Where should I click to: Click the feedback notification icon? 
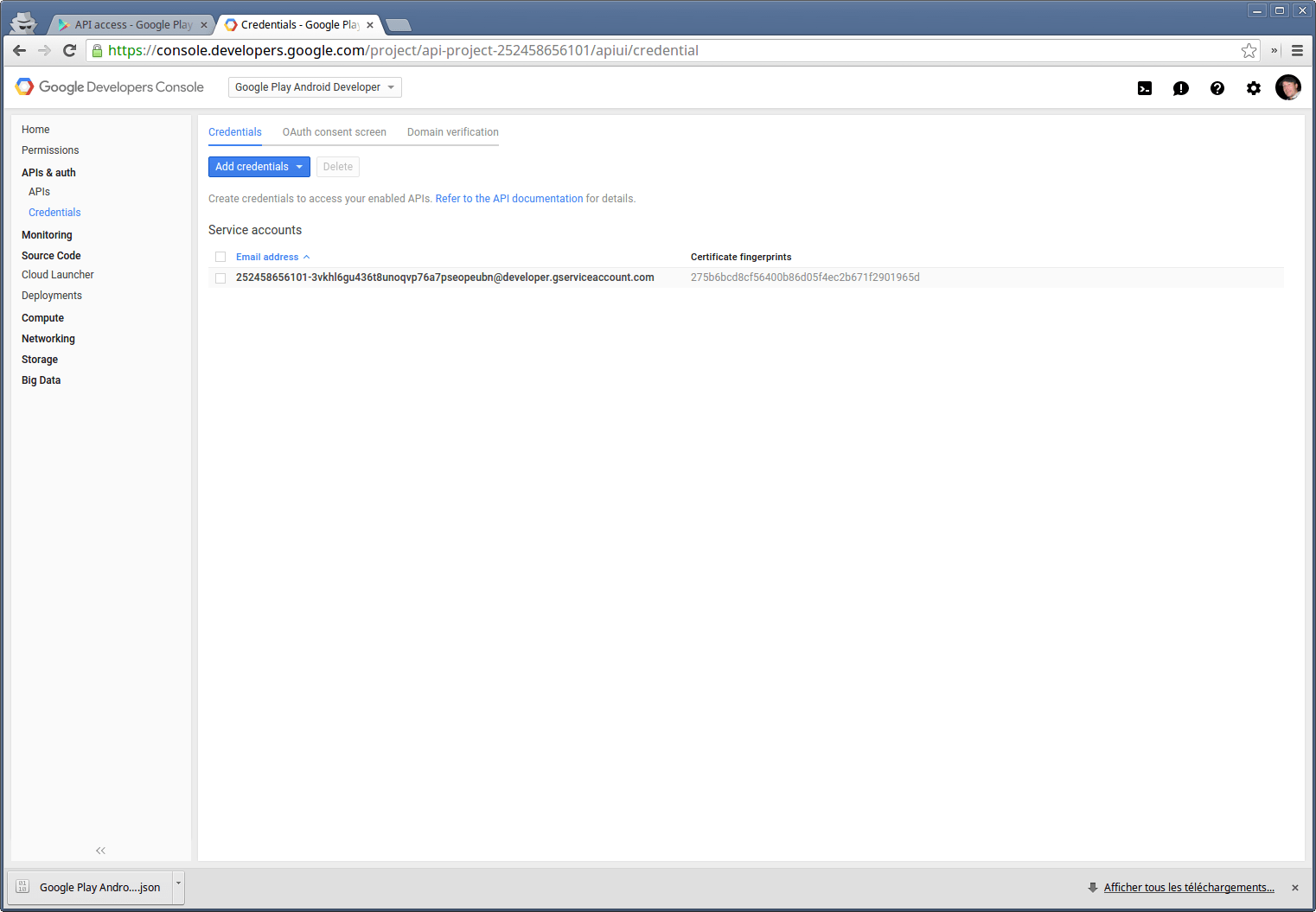pyautogui.click(x=1180, y=88)
